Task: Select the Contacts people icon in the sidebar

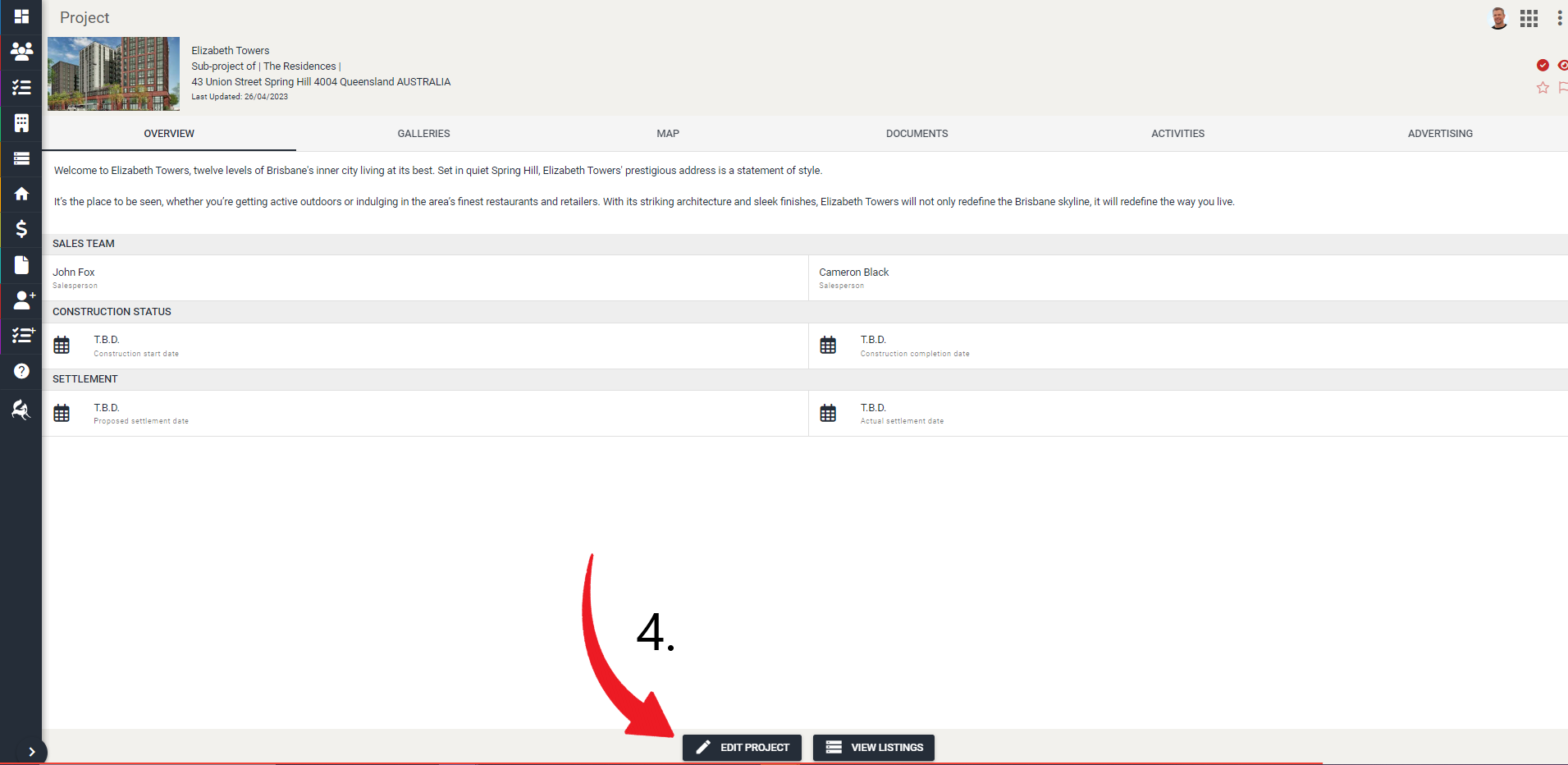Action: (21, 52)
